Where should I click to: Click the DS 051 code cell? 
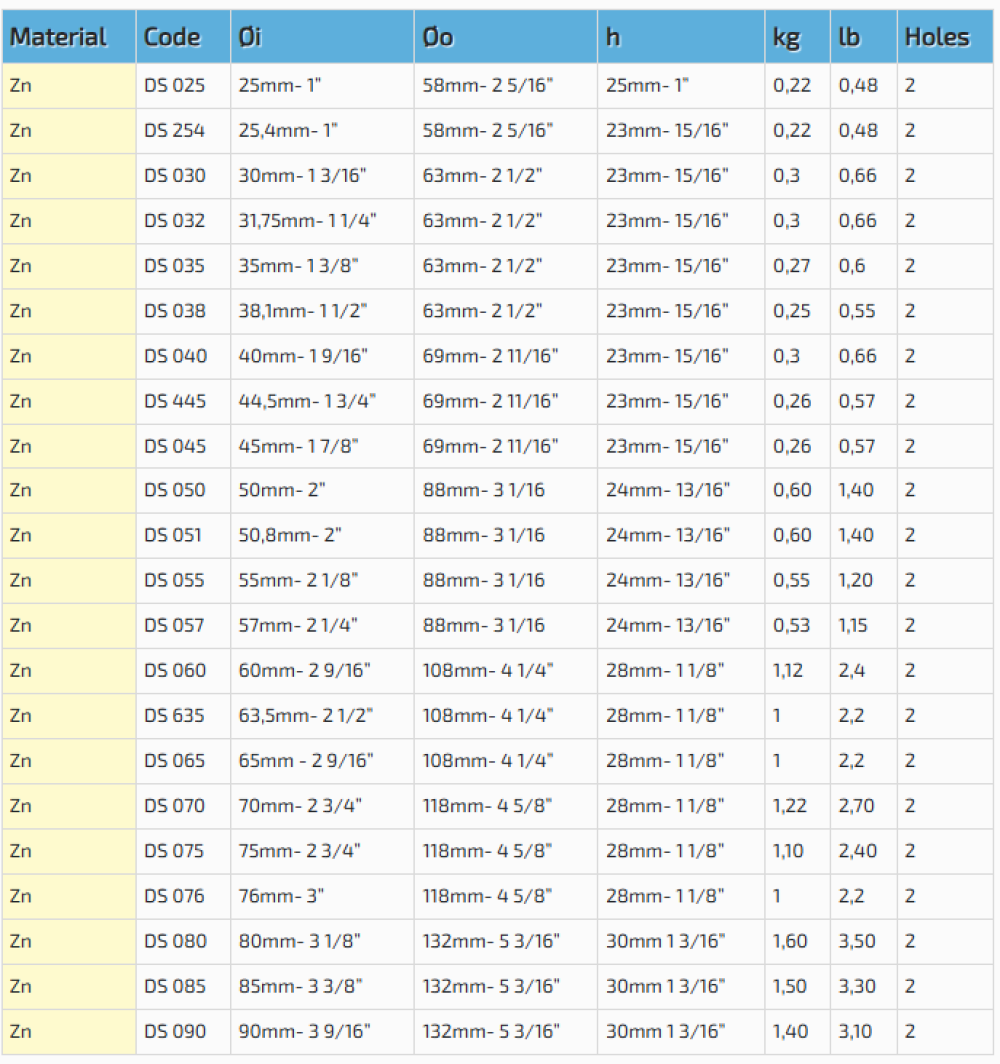pos(173,535)
